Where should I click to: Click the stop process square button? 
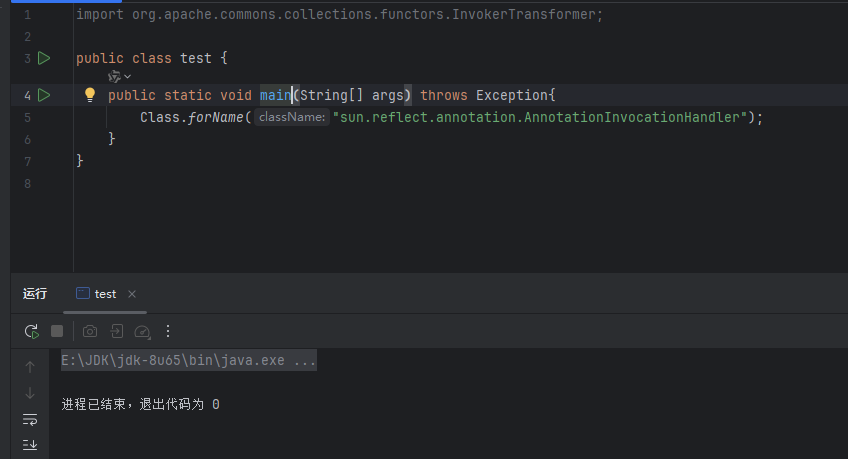pos(57,331)
